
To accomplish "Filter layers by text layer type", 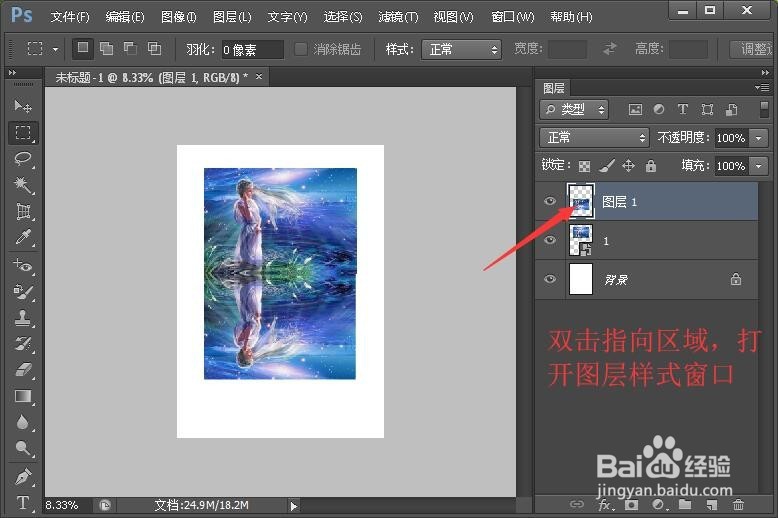I will tap(683, 110).
